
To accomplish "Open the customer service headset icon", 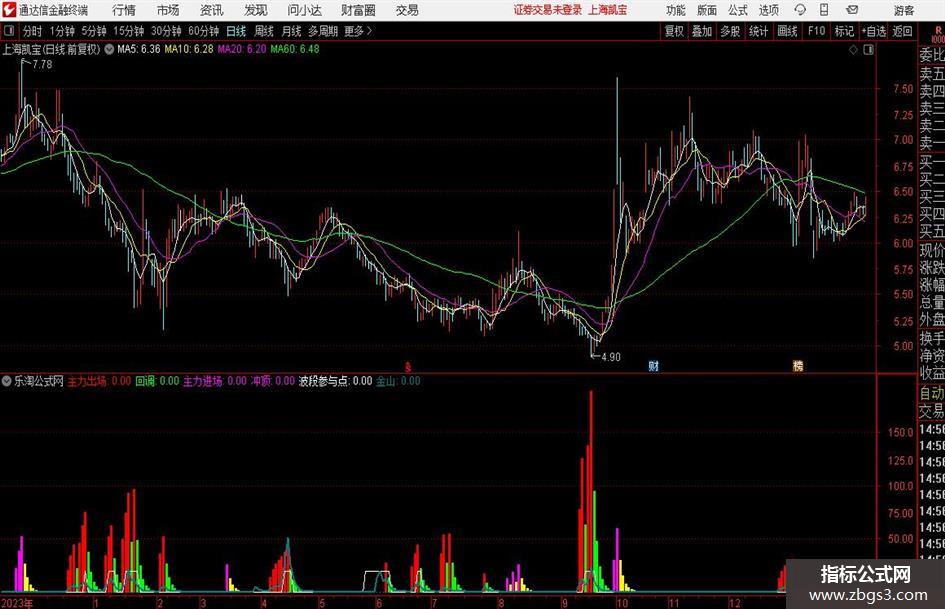I will [800, 10].
